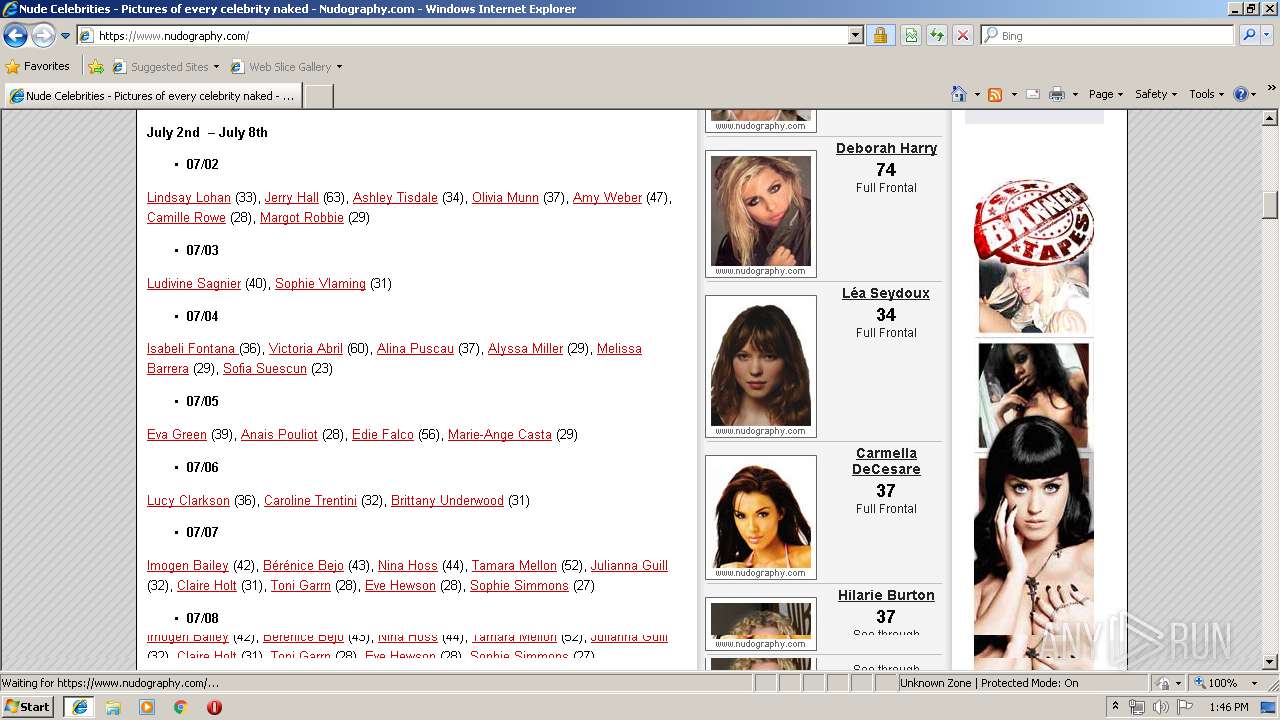This screenshot has height=720, width=1280.
Task: Click the security lock icon
Action: coord(880,35)
